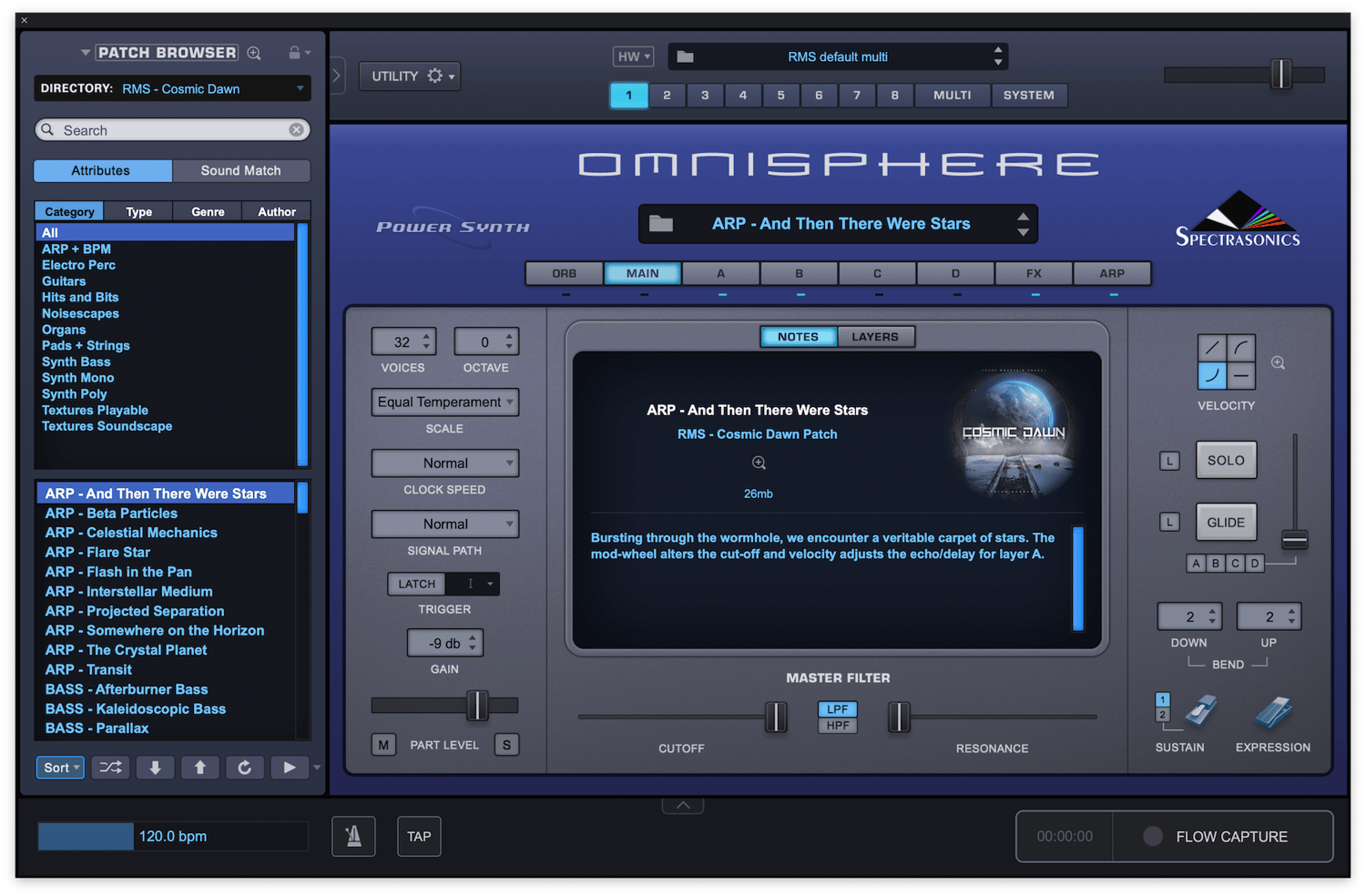Select the flat velocity curve
1366x896 pixels.
click(x=1241, y=375)
